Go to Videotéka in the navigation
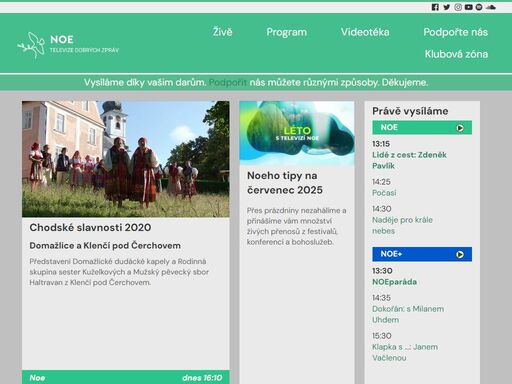512x384 pixels. click(x=365, y=32)
